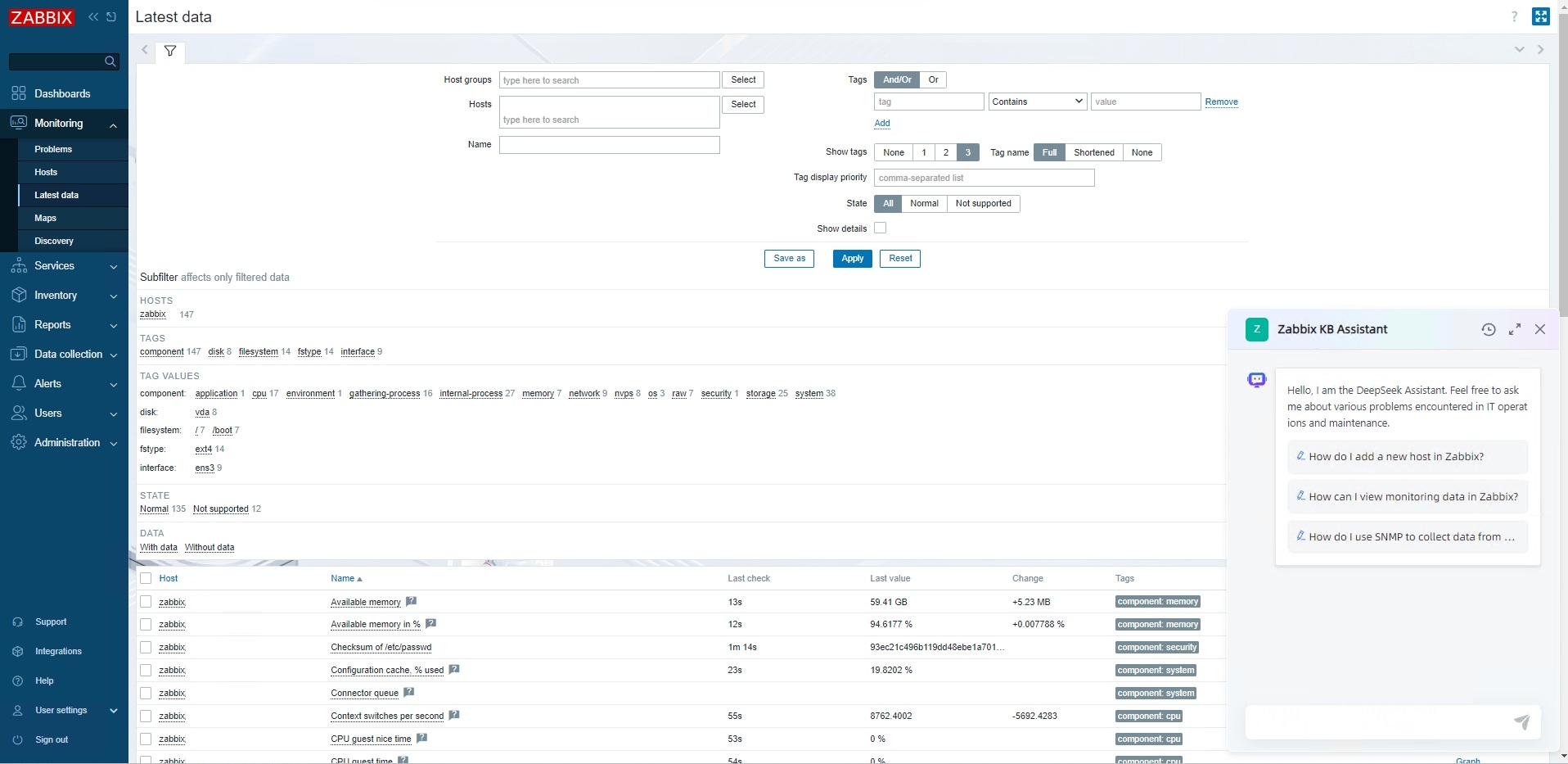Image resolution: width=1568 pixels, height=764 pixels.
Task: Tick the Show details checkbox
Action: pos(881,228)
